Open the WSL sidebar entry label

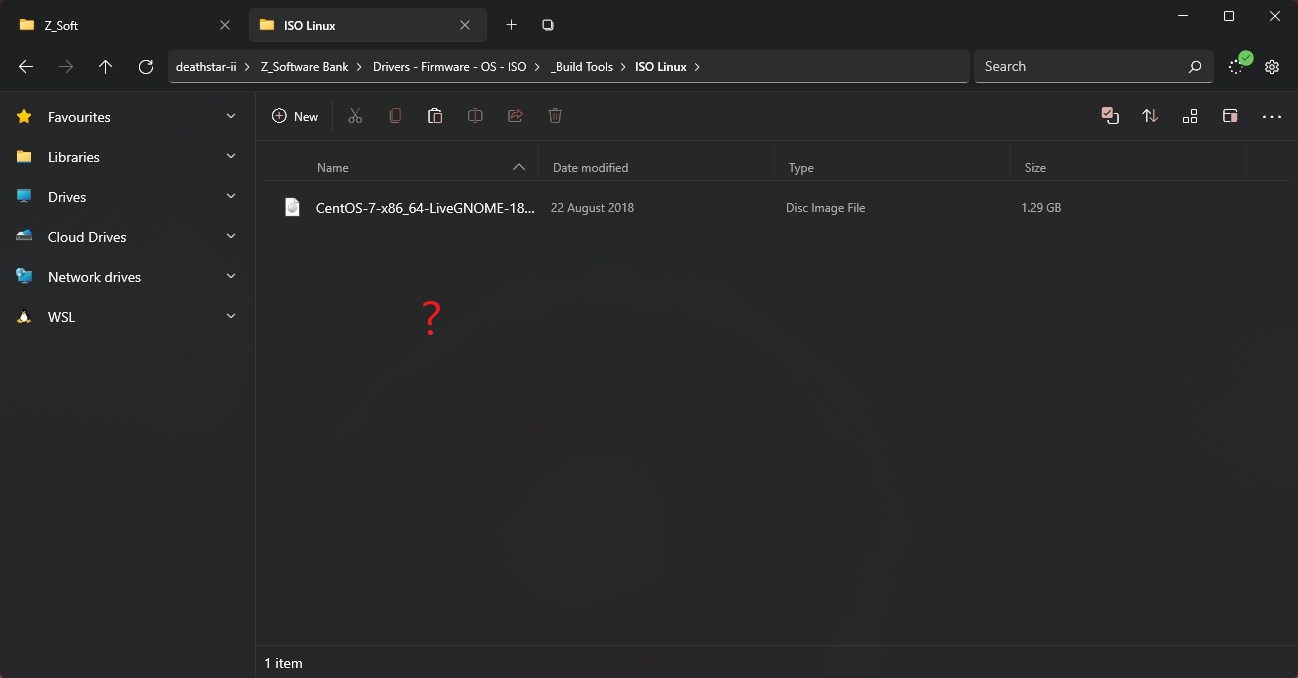pyautogui.click(x=61, y=317)
